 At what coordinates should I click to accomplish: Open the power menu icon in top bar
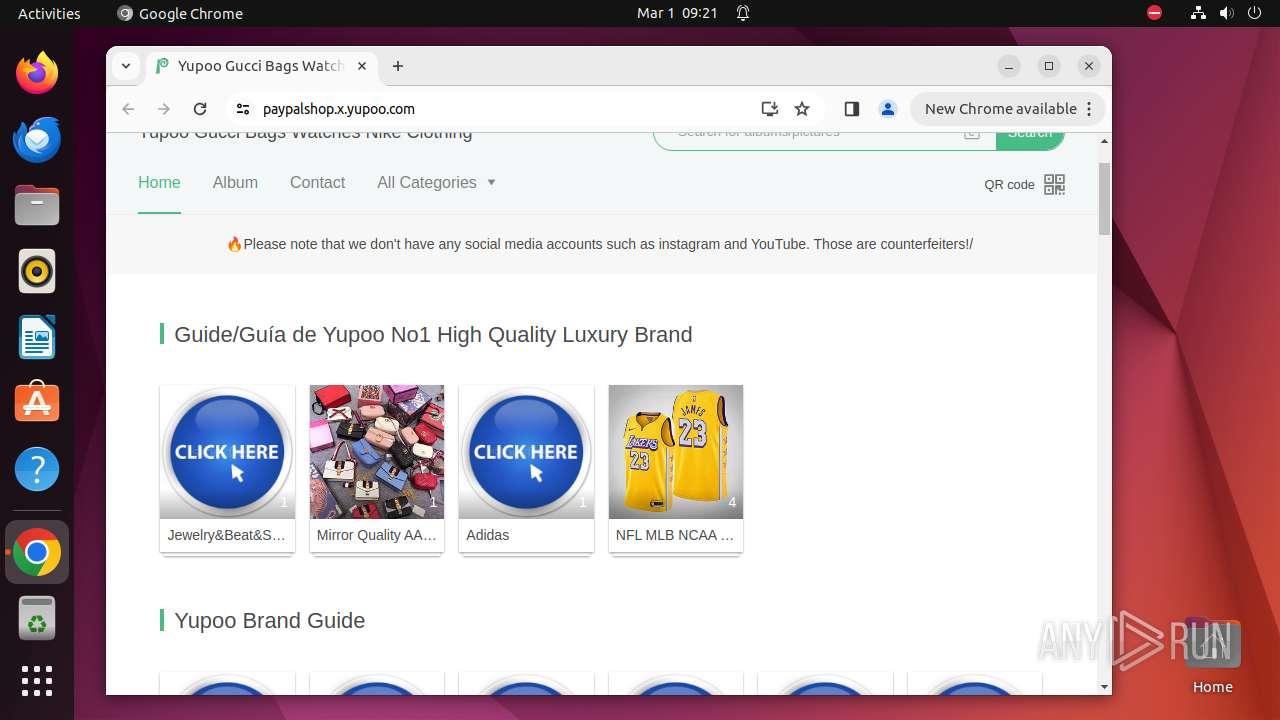coord(1254,13)
